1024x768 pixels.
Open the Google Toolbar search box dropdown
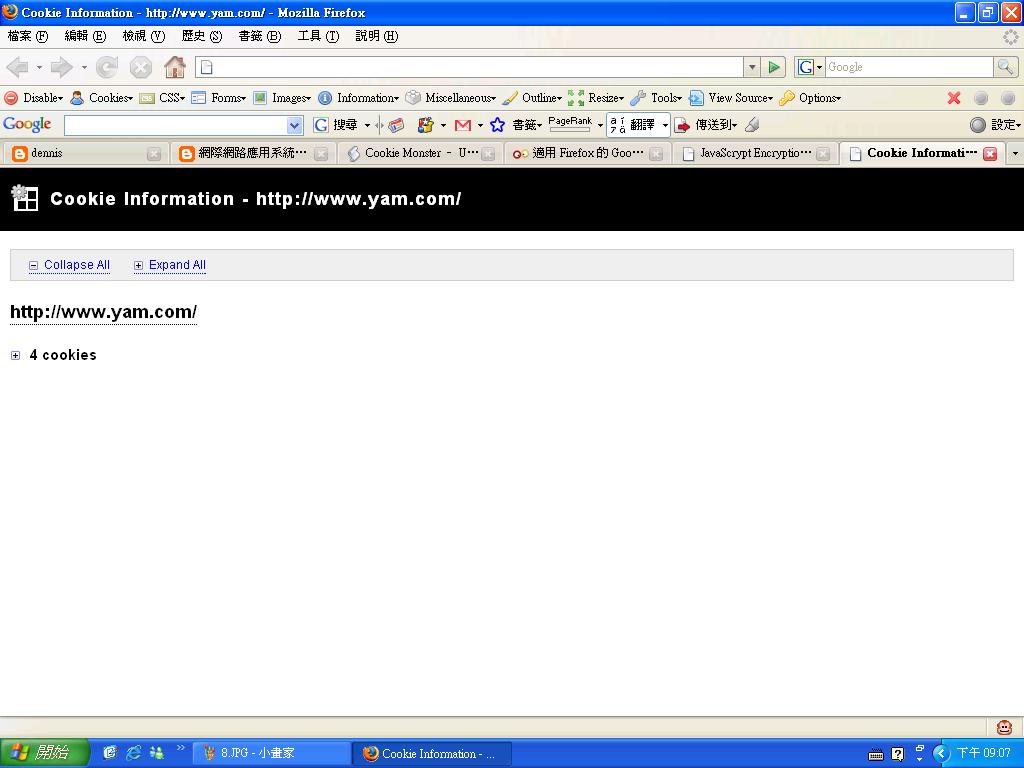[295, 125]
